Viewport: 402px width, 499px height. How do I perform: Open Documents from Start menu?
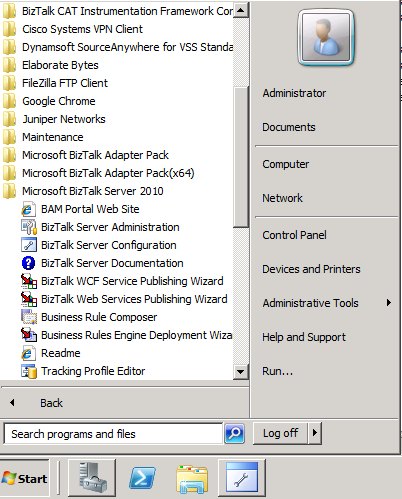289,127
